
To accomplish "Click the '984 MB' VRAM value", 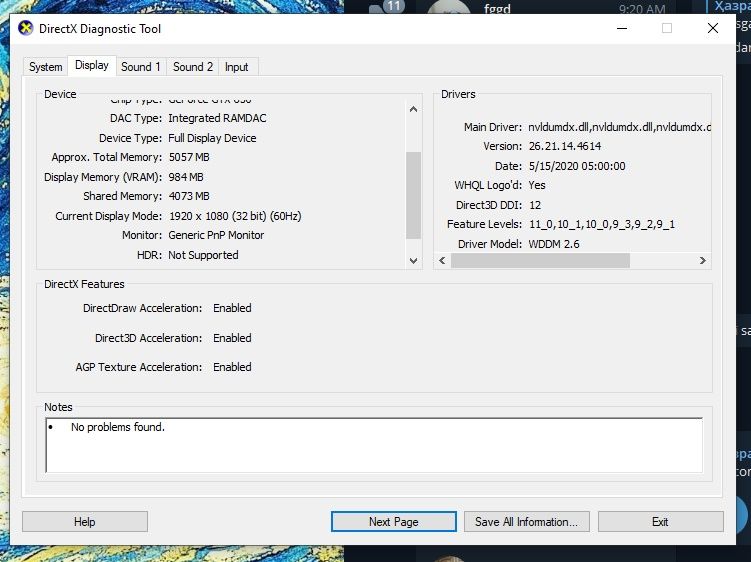I will coord(186,177).
